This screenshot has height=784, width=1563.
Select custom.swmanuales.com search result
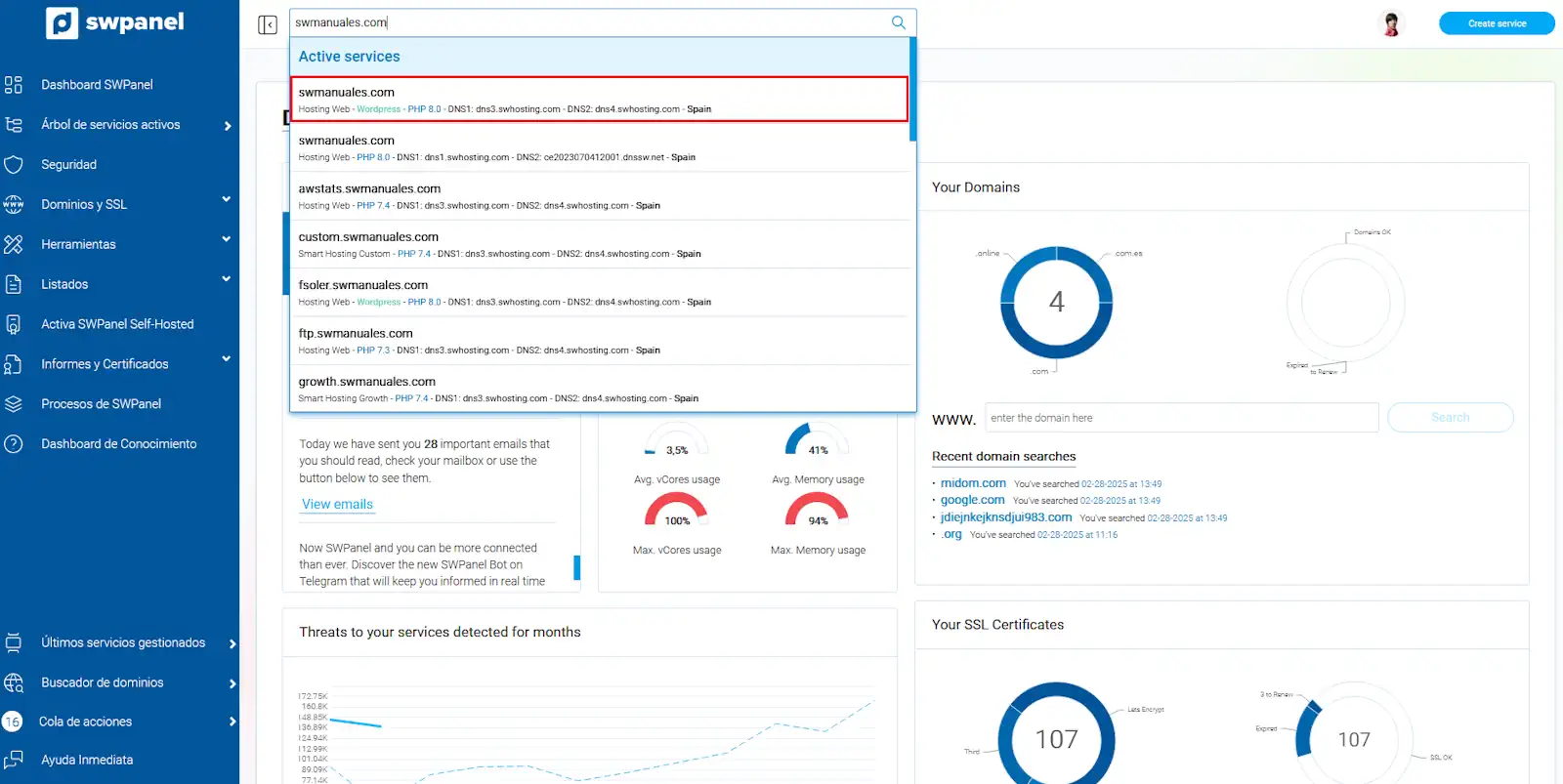tap(601, 244)
